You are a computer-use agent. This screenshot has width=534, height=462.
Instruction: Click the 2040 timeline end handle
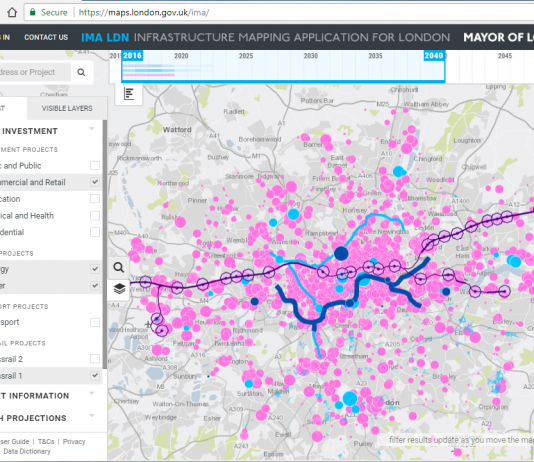pyautogui.click(x=434, y=55)
